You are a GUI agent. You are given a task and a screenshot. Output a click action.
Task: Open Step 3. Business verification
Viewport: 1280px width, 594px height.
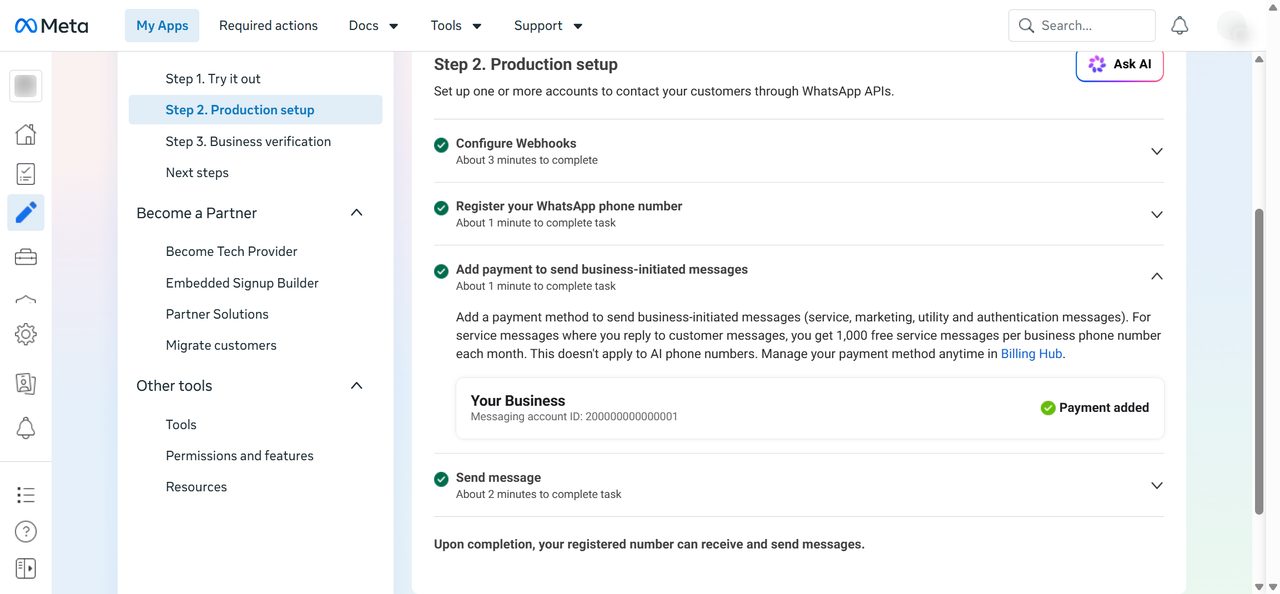click(x=248, y=142)
